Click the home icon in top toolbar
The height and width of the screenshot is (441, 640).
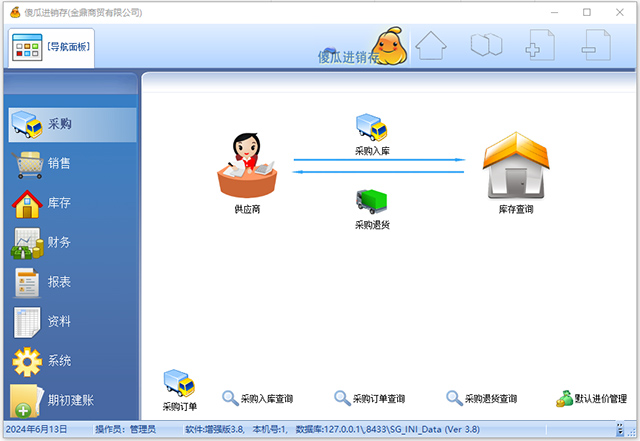(x=431, y=46)
